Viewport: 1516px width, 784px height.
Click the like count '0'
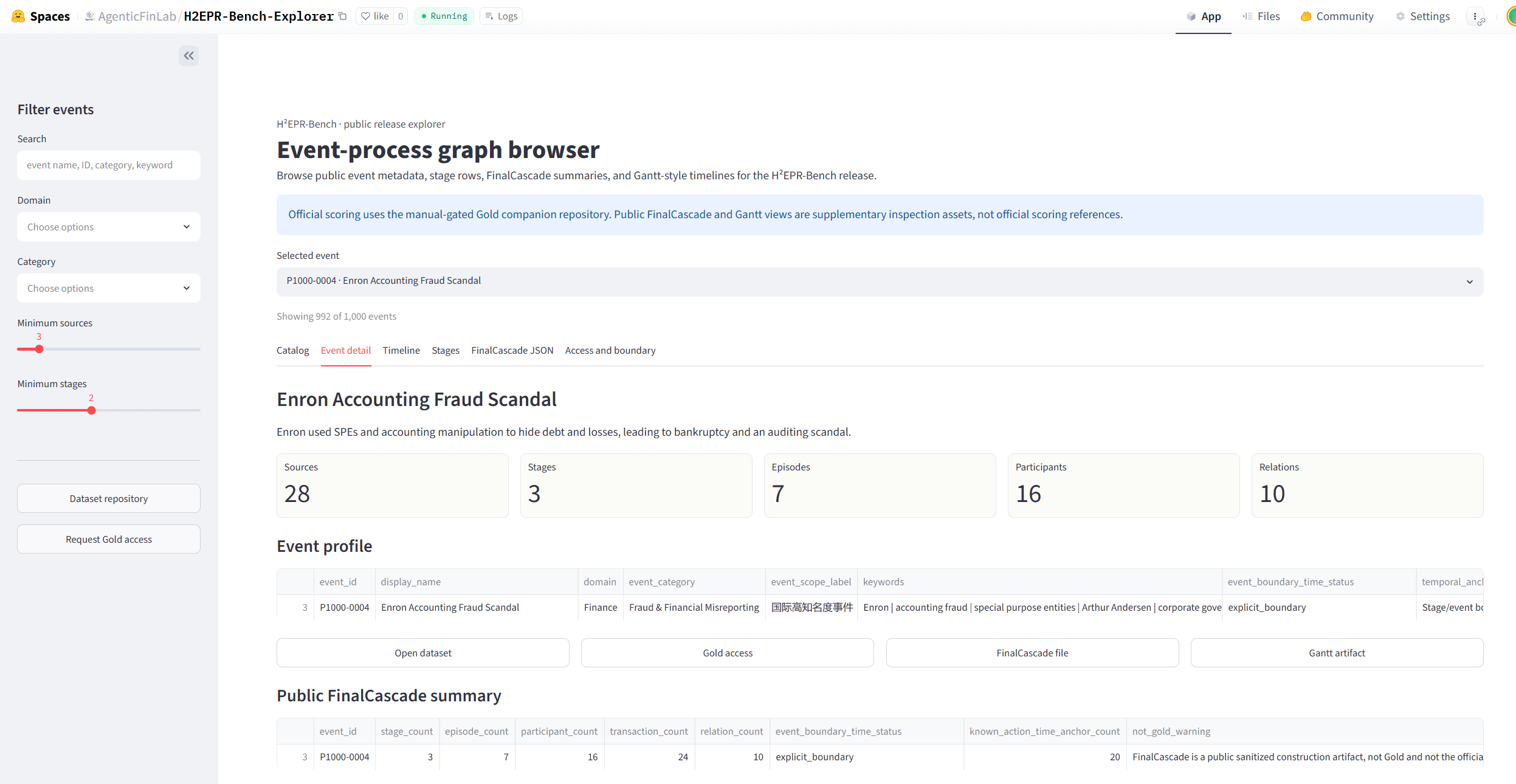point(401,16)
